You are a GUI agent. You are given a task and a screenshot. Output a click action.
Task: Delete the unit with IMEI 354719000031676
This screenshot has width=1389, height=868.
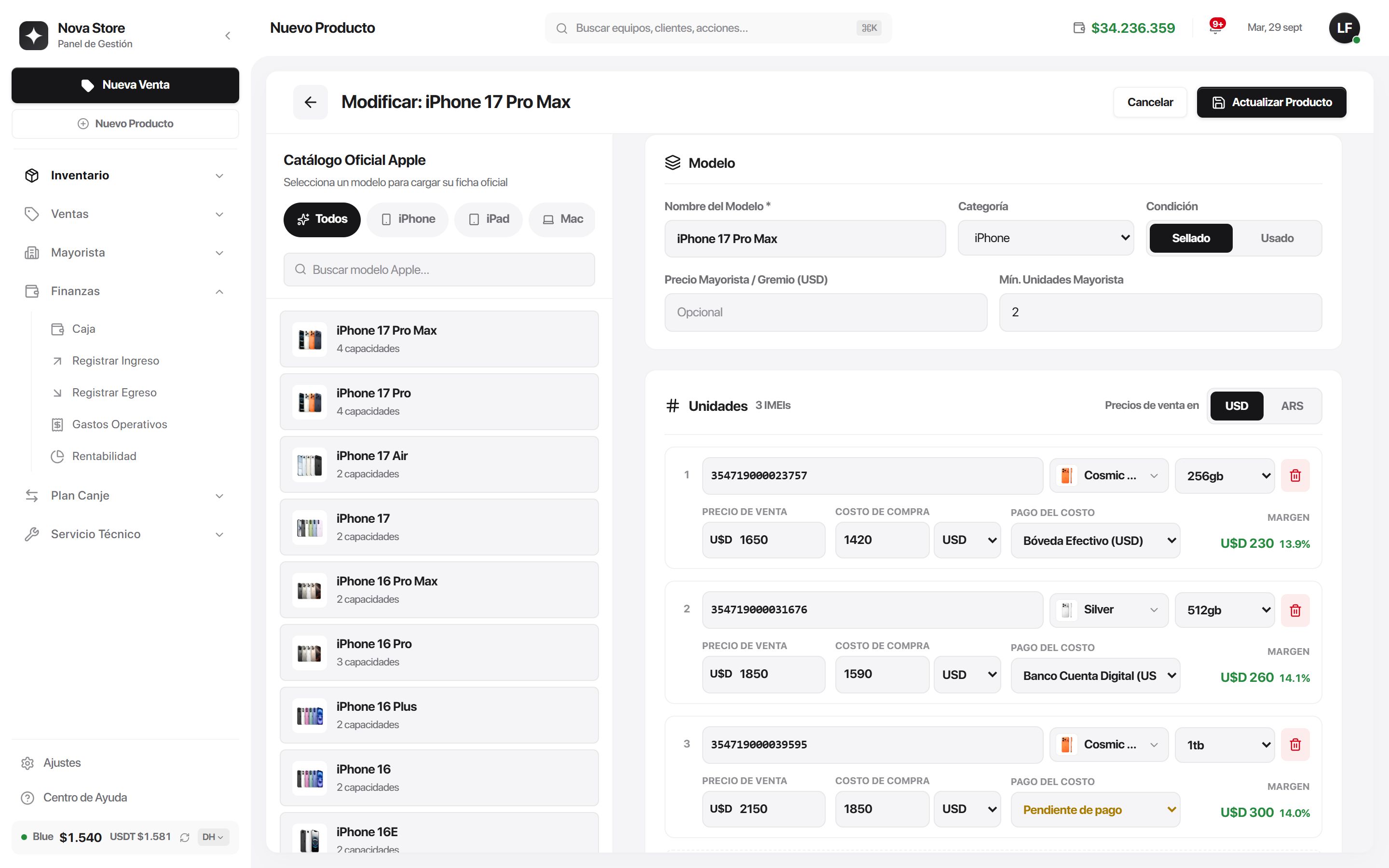(x=1295, y=610)
